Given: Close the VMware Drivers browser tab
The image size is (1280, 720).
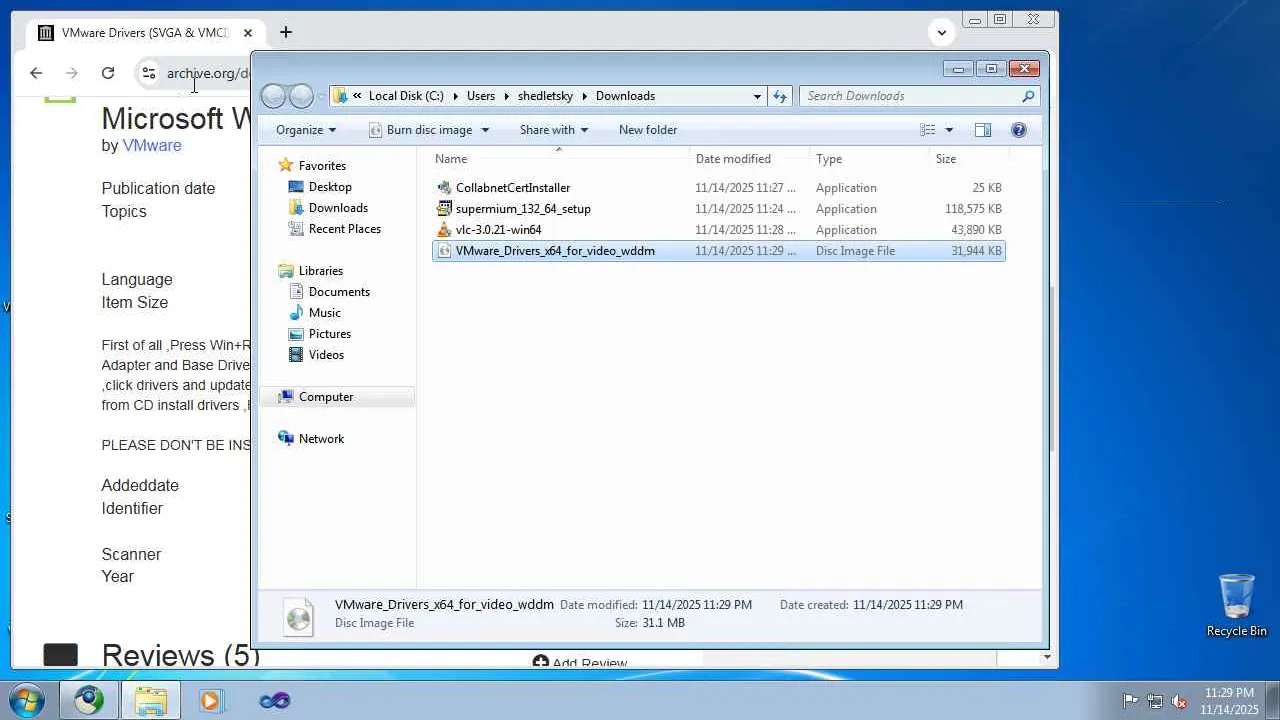Looking at the screenshot, I should [x=248, y=33].
